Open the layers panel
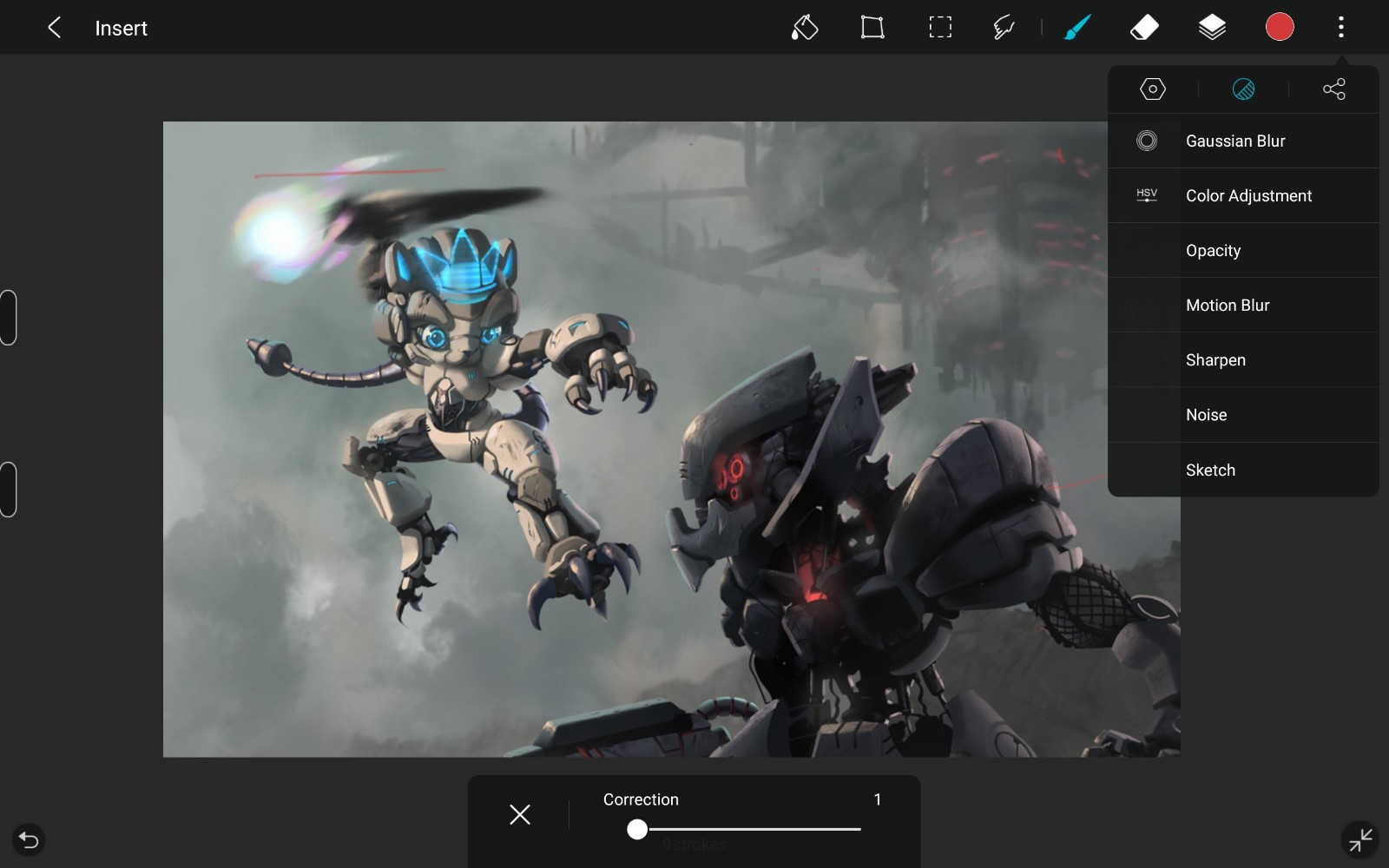Viewport: 1389px width, 868px height. pyautogui.click(x=1212, y=28)
